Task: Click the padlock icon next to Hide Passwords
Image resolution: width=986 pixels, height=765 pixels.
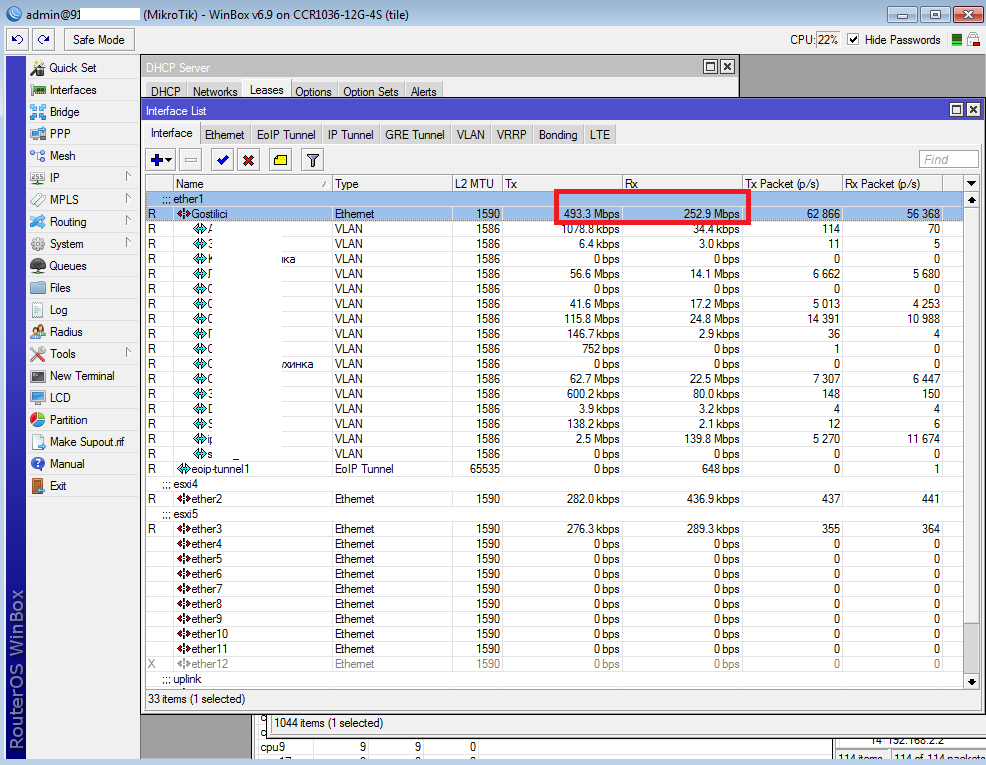Action: click(975, 40)
